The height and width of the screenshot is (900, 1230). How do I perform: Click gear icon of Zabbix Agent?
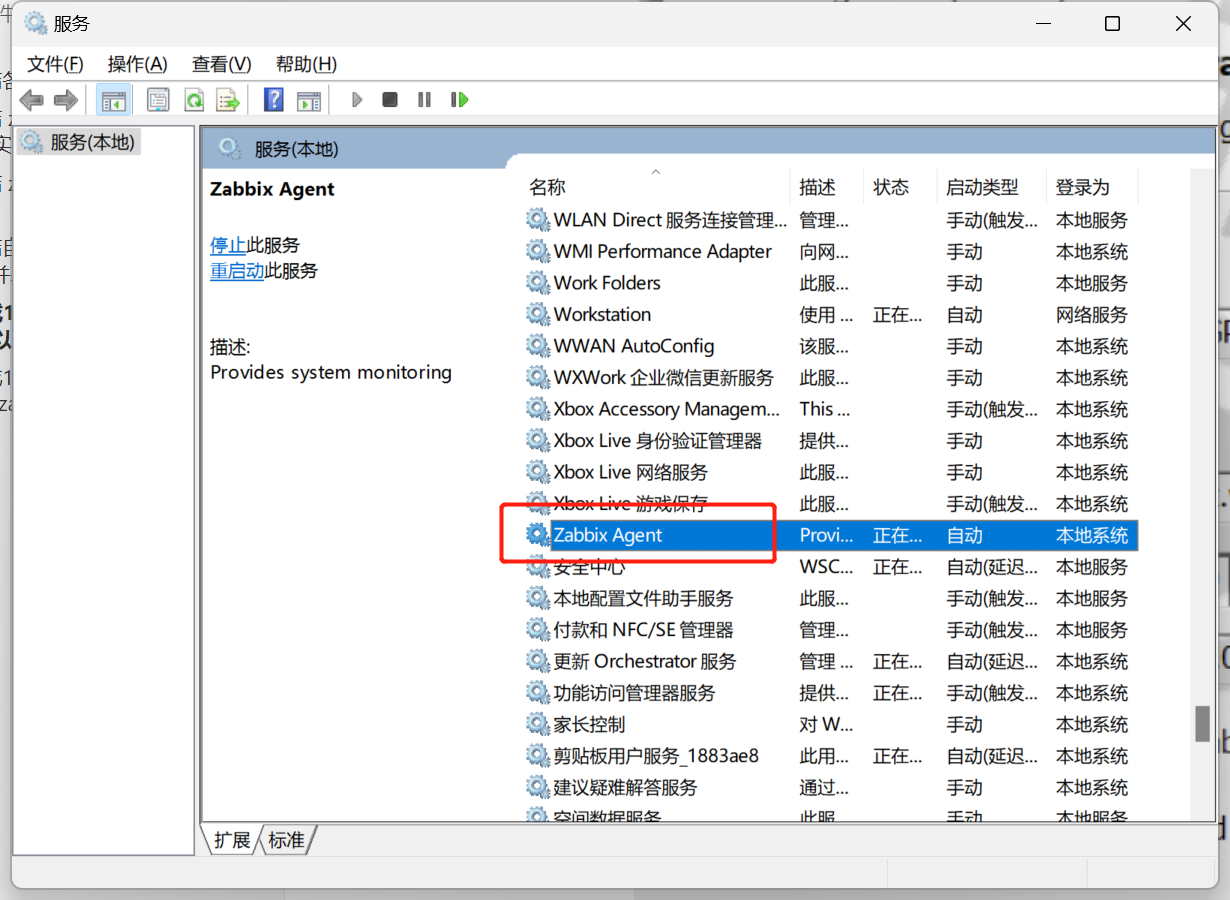[538, 535]
